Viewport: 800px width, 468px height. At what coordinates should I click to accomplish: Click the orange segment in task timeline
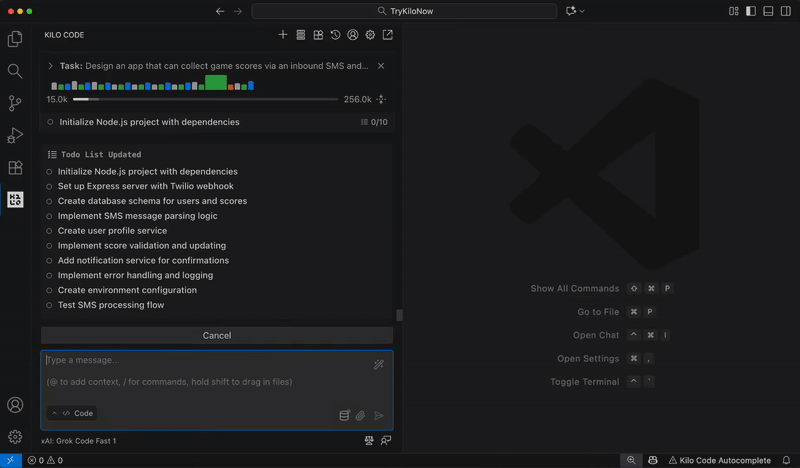[x=231, y=87]
